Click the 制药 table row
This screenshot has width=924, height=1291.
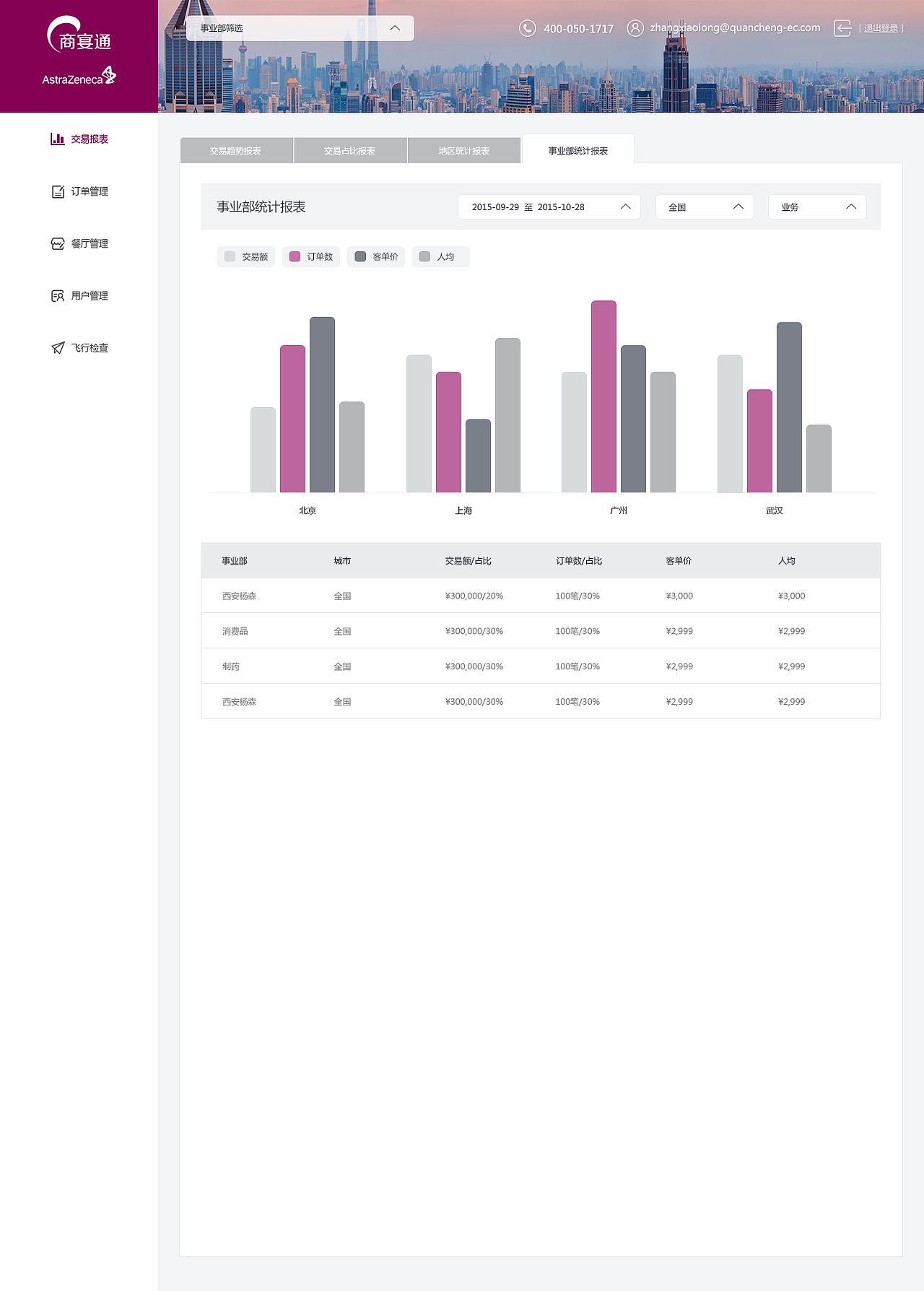click(x=541, y=666)
